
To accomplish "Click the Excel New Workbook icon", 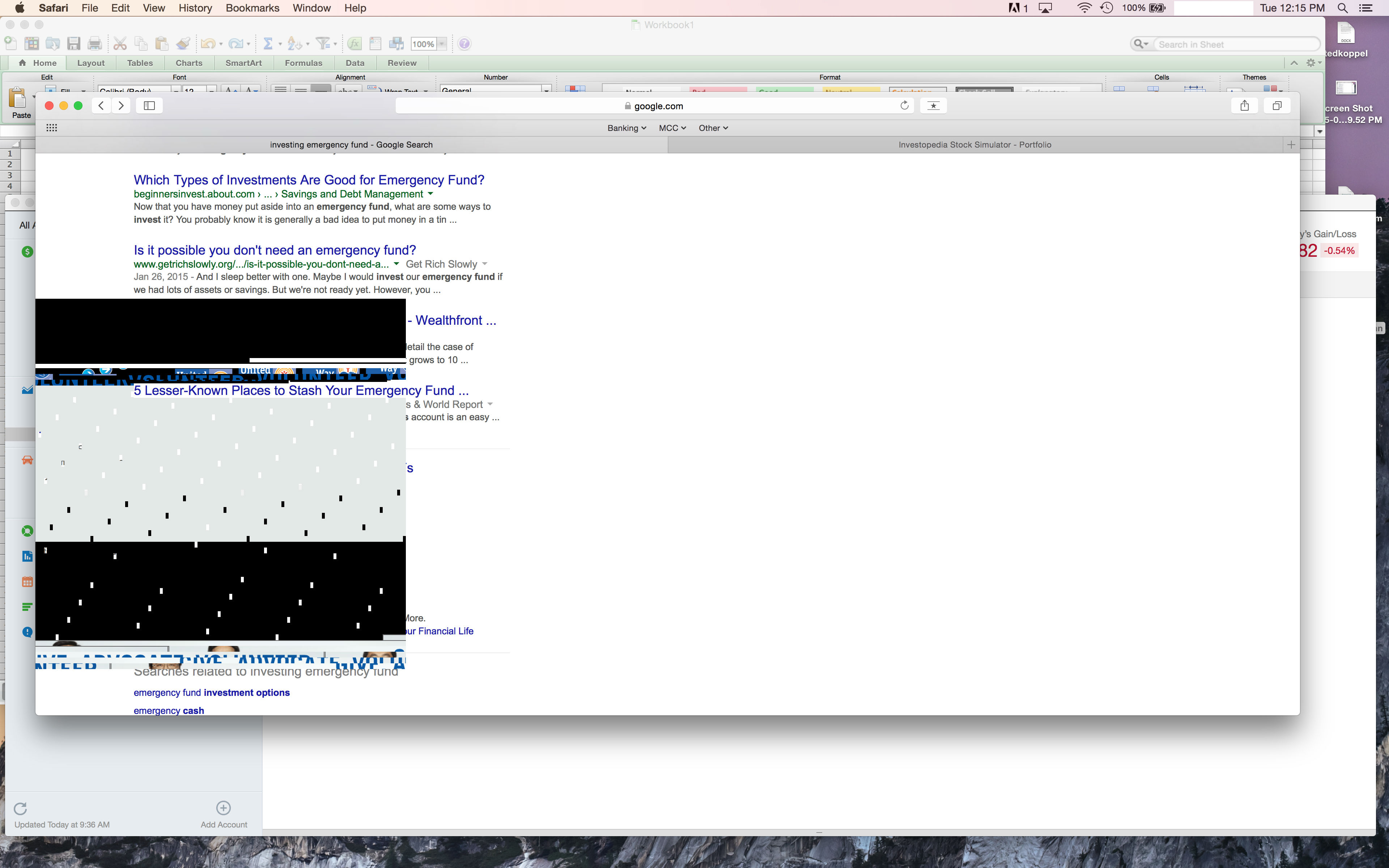I will (10, 43).
